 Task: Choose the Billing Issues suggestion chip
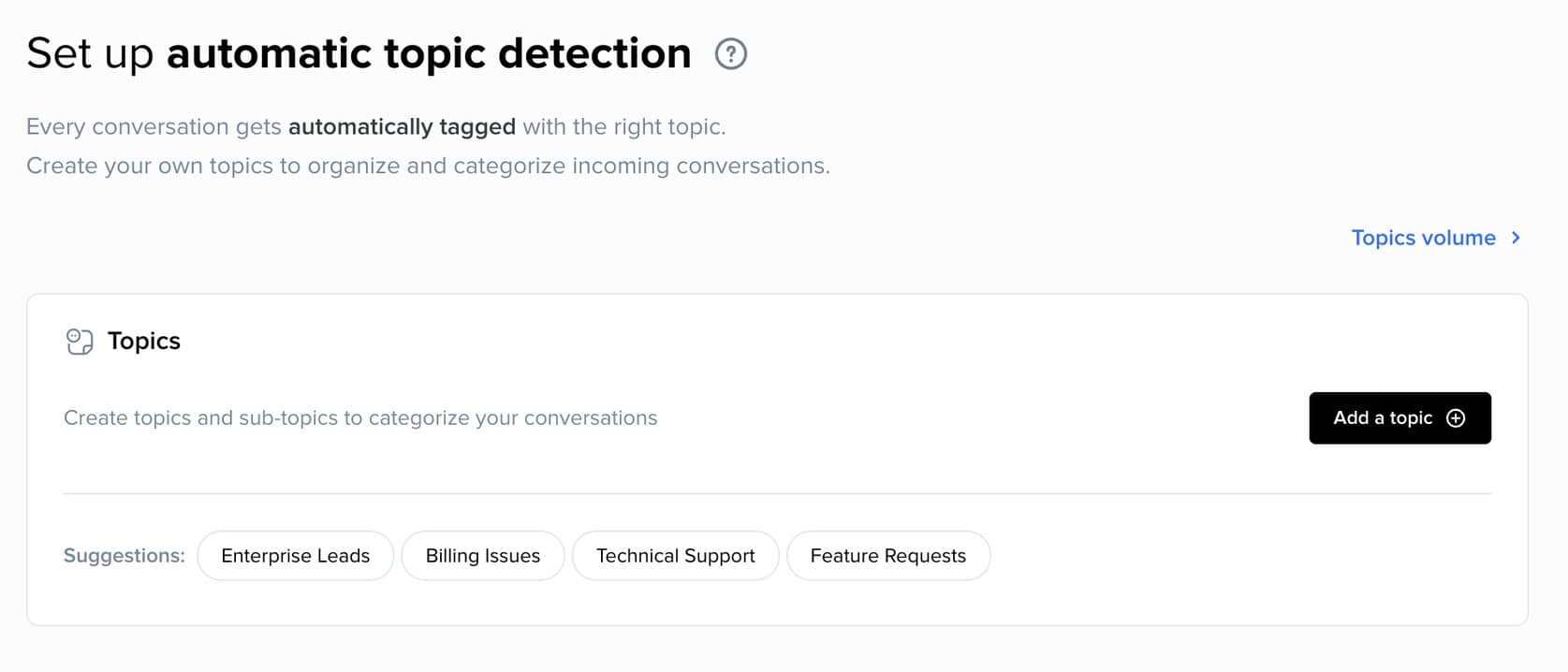[482, 556]
